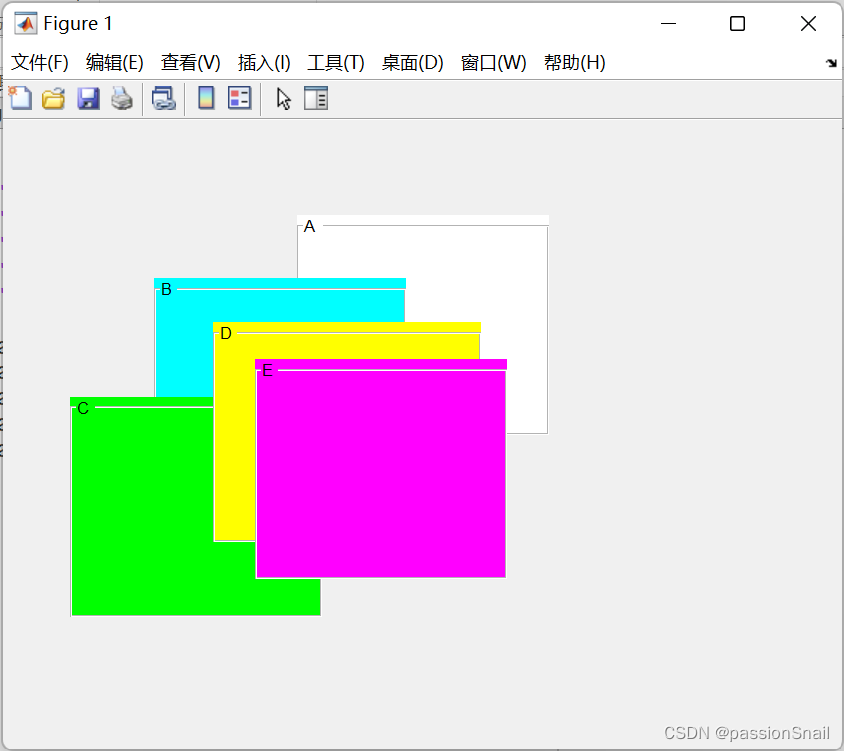Click the panel title letter C
The height and width of the screenshot is (751, 844).
(83, 409)
